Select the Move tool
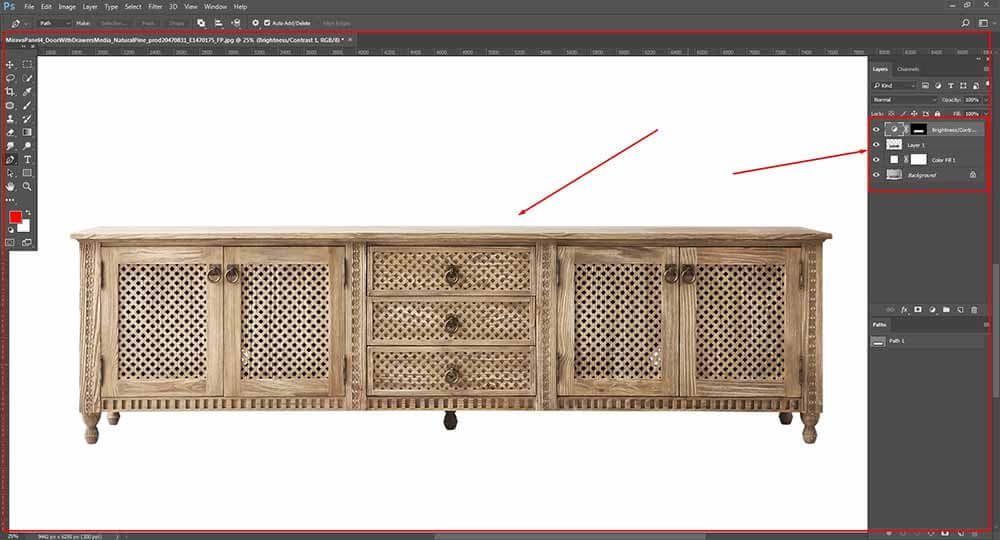 10,64
